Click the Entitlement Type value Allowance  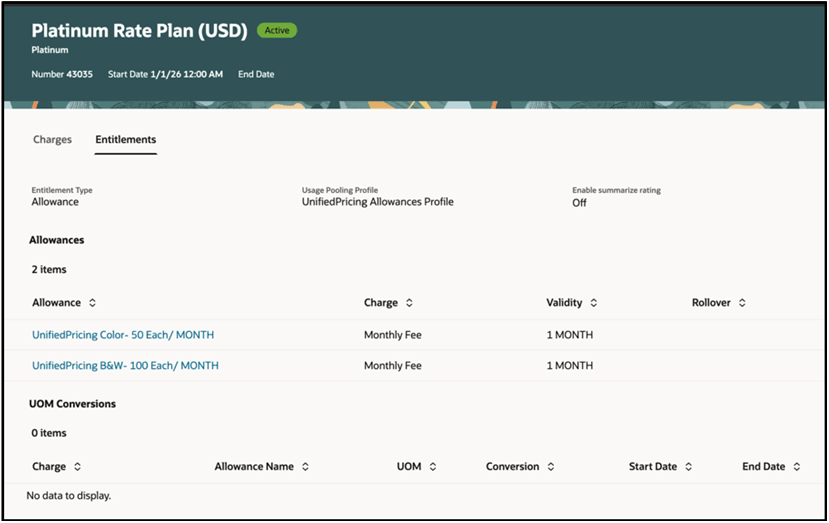tap(55, 202)
